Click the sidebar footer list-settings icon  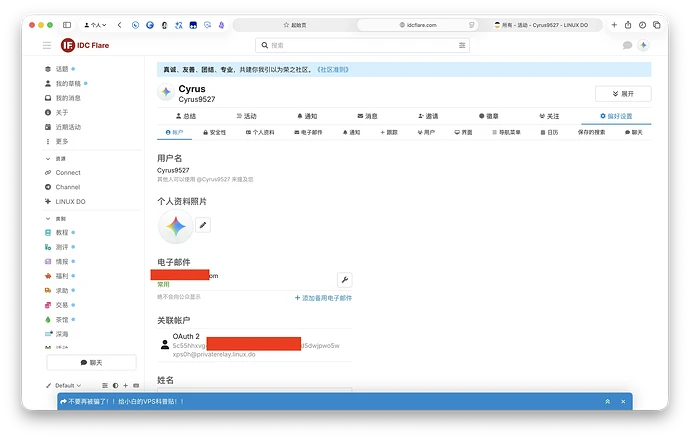[105, 386]
